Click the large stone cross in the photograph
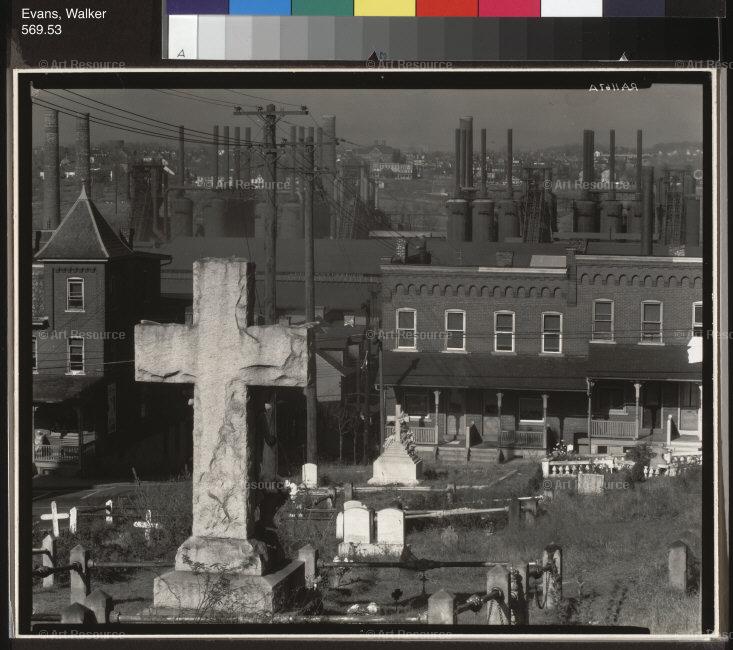733x650 pixels. pyautogui.click(x=221, y=433)
